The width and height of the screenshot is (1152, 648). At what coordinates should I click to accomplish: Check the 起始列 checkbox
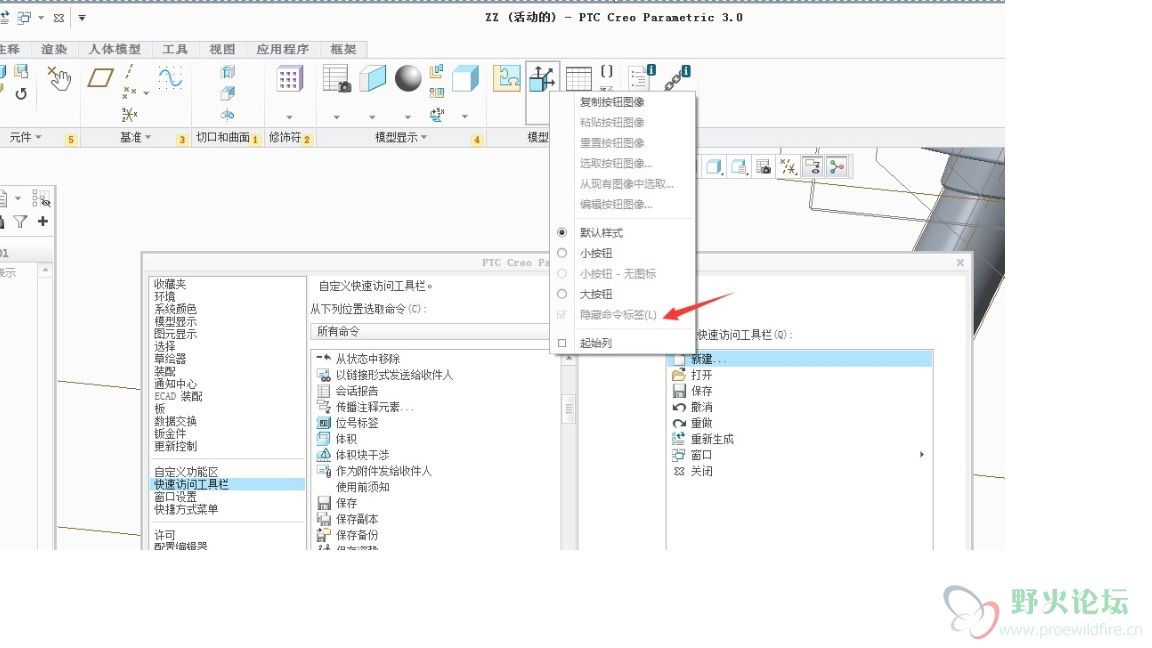tap(562, 343)
